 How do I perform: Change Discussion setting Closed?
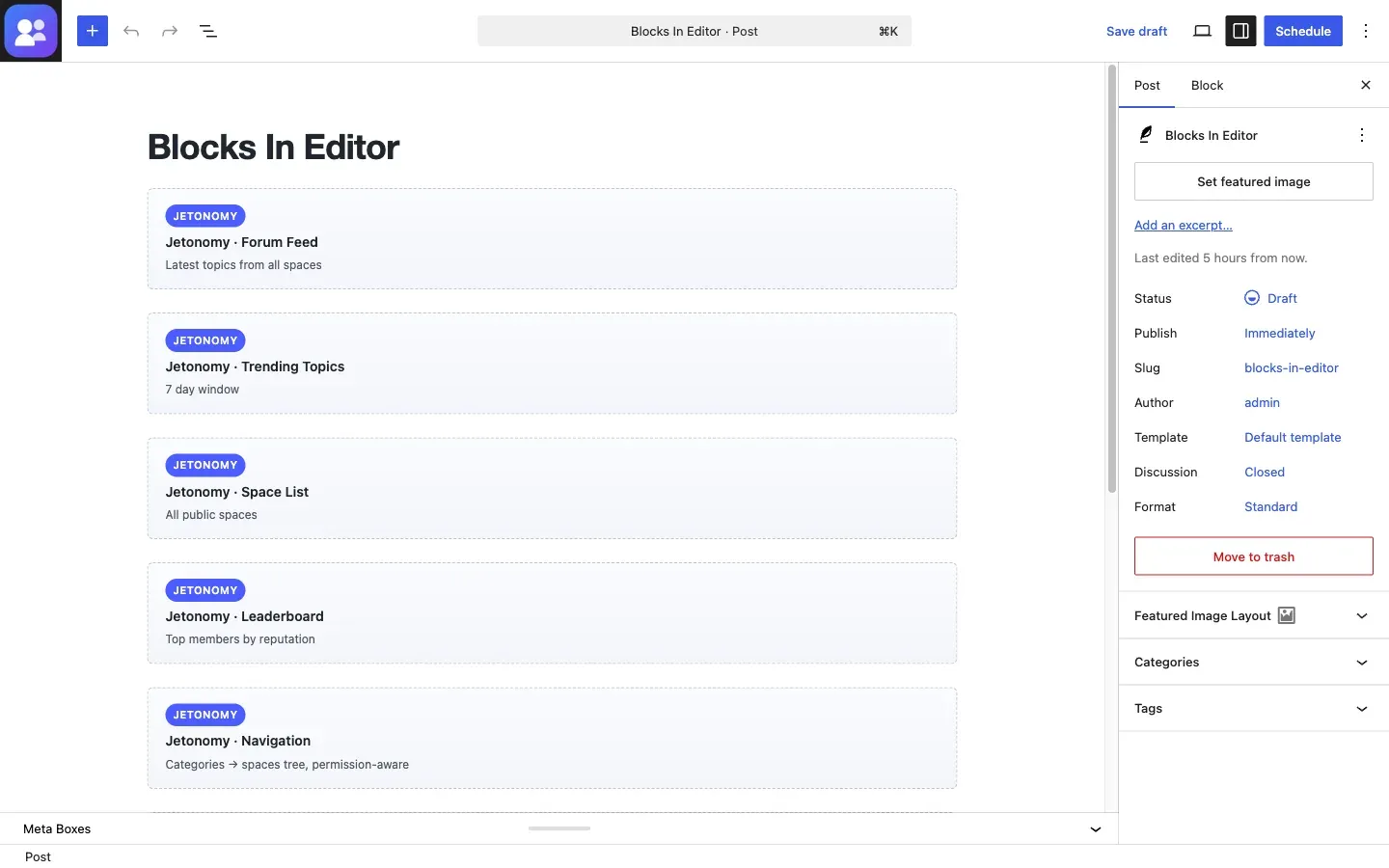click(1265, 472)
